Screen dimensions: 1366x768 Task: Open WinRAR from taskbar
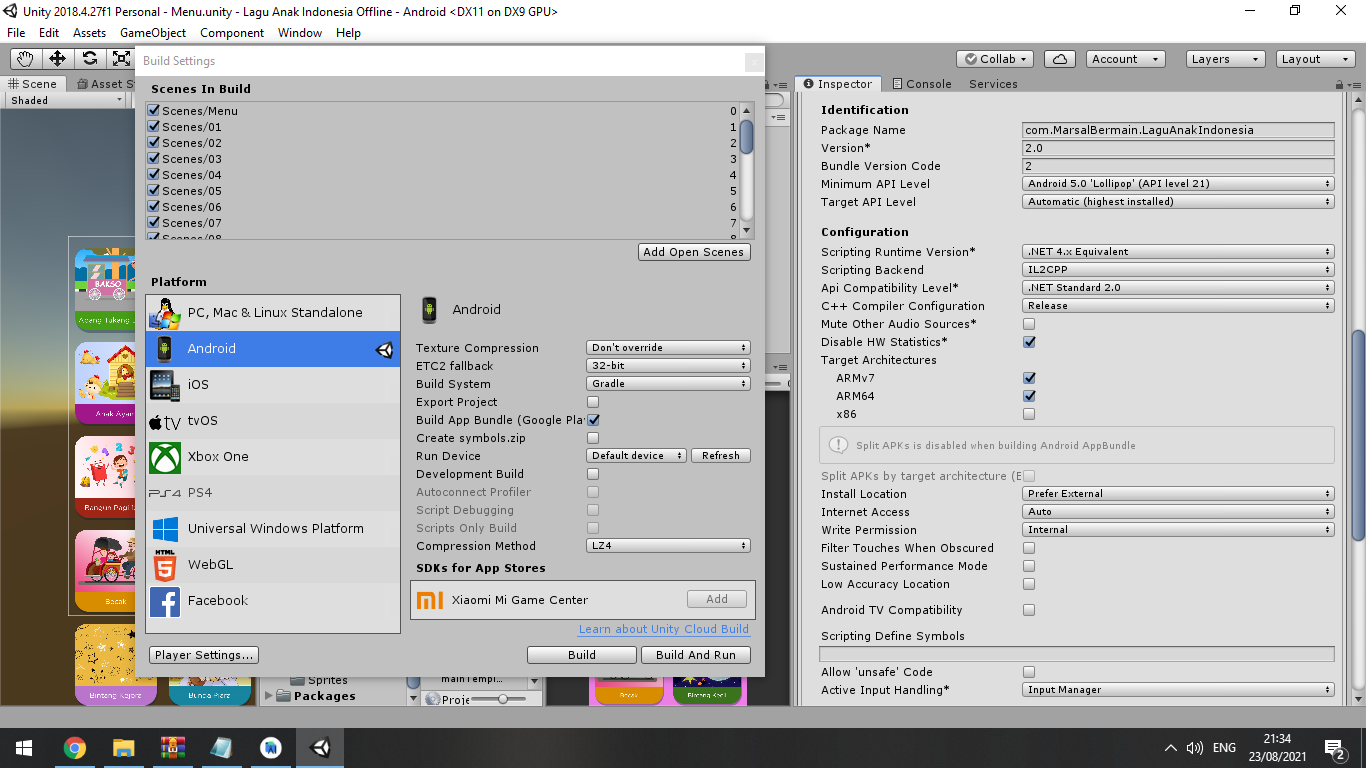click(x=173, y=748)
